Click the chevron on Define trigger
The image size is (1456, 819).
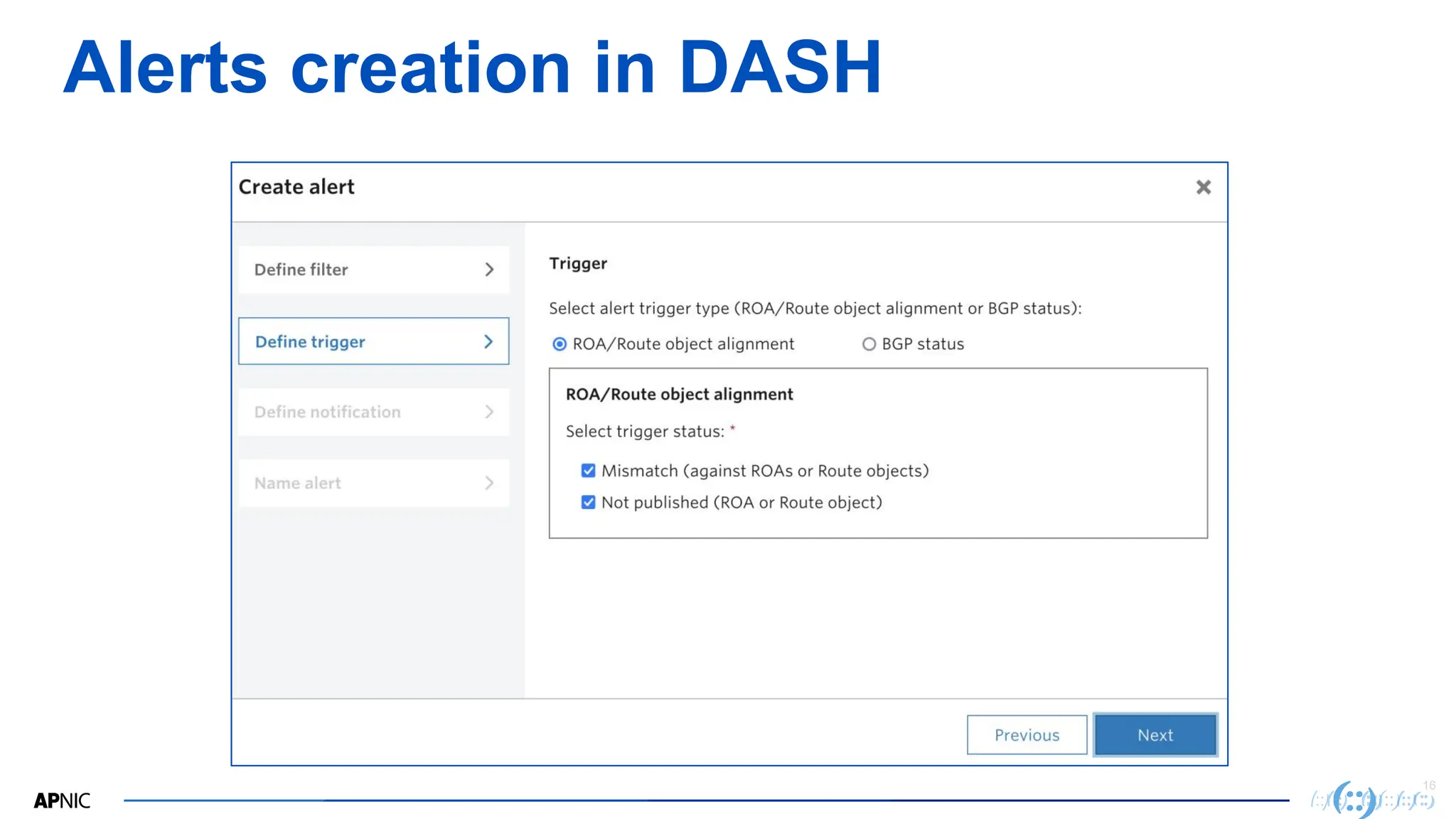point(488,342)
